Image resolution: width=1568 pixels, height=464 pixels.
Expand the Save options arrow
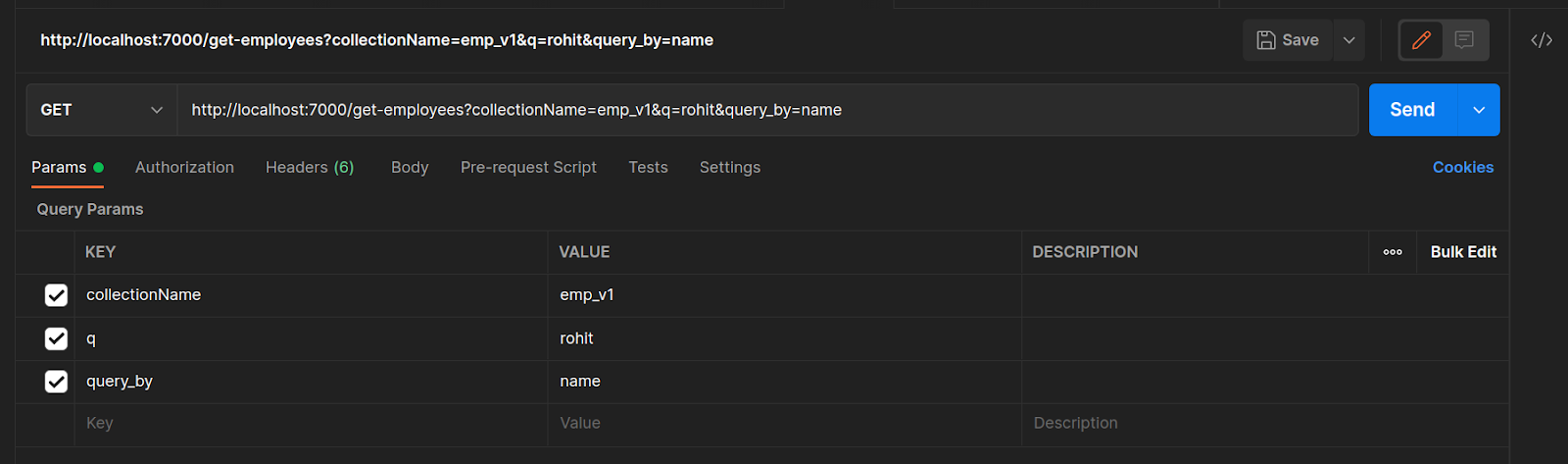pyautogui.click(x=1349, y=40)
